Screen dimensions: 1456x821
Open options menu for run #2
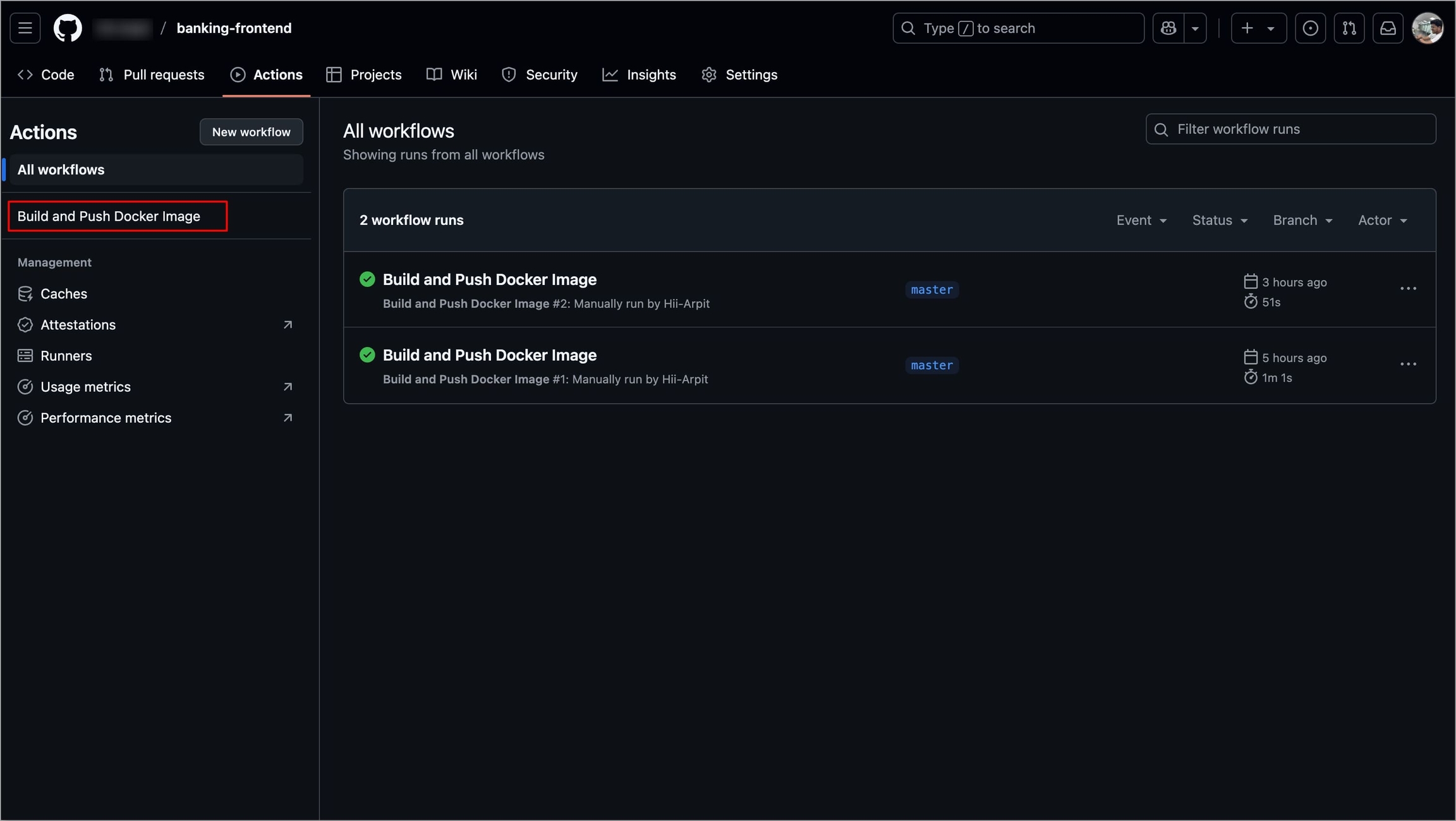tap(1408, 289)
